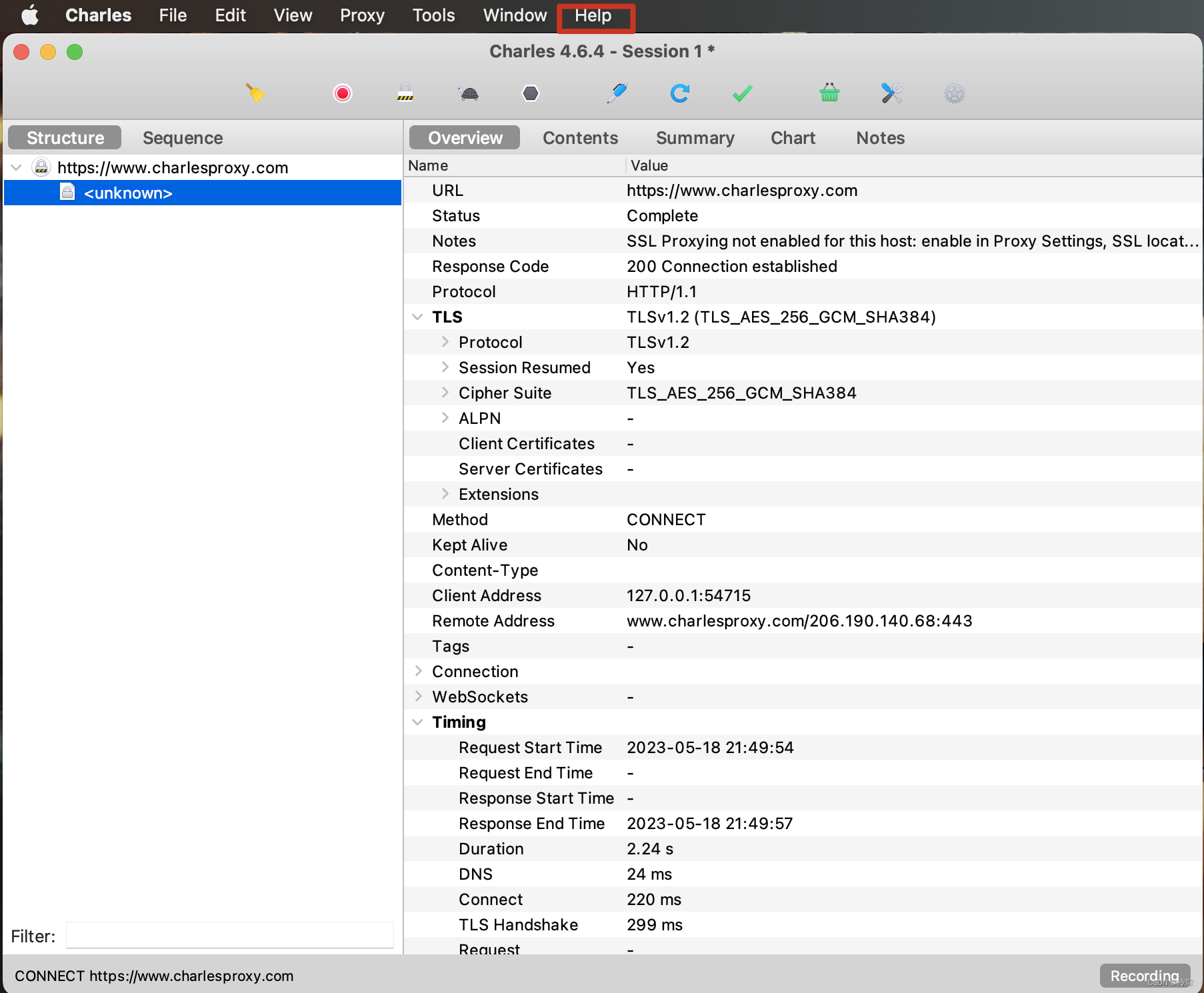The width and height of the screenshot is (1204, 993).
Task: Expand the ALPN row
Action: click(x=445, y=418)
